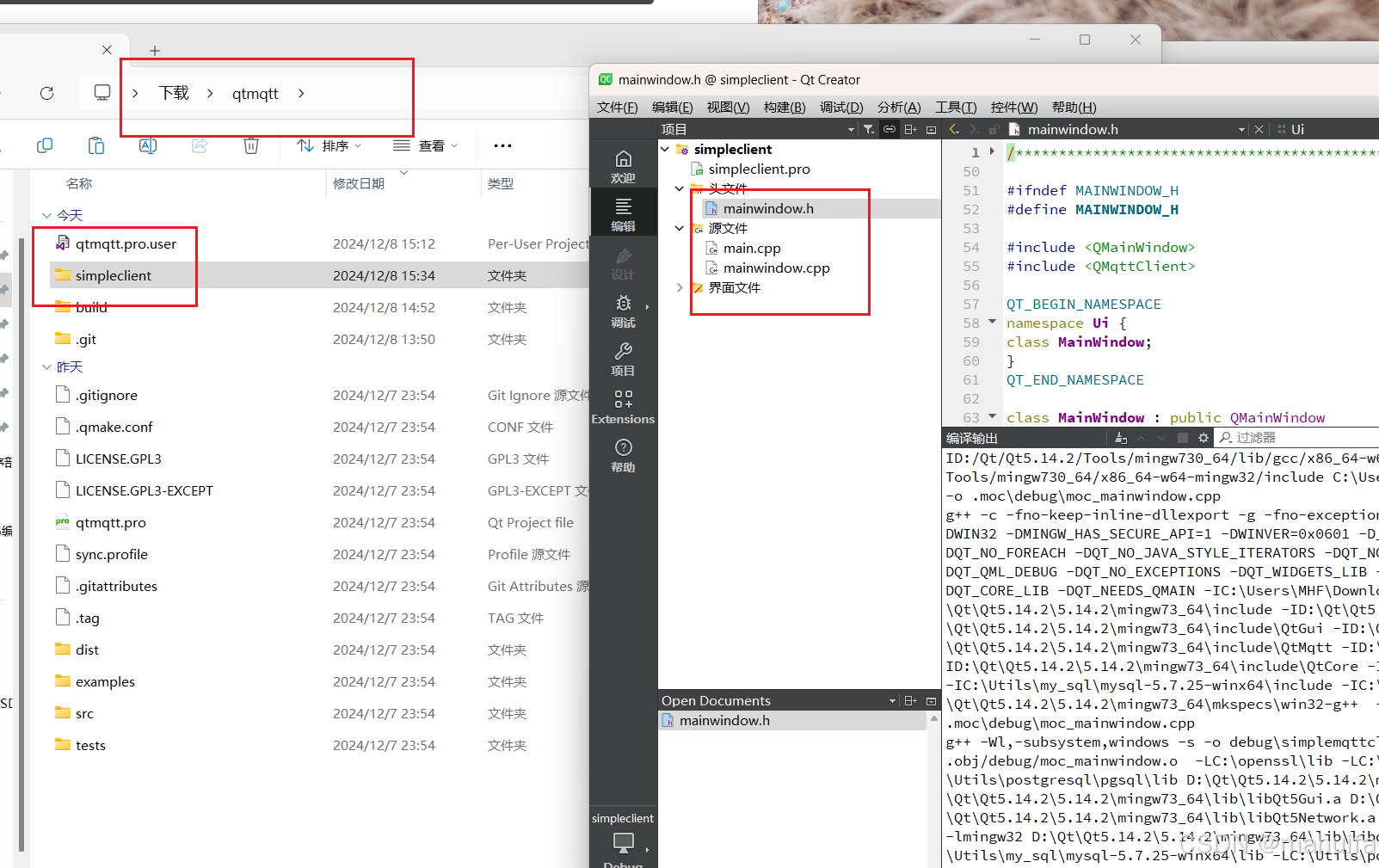Close the mainwindow.h document in editor
Screen dimensions: 1379x868
tap(1259, 129)
